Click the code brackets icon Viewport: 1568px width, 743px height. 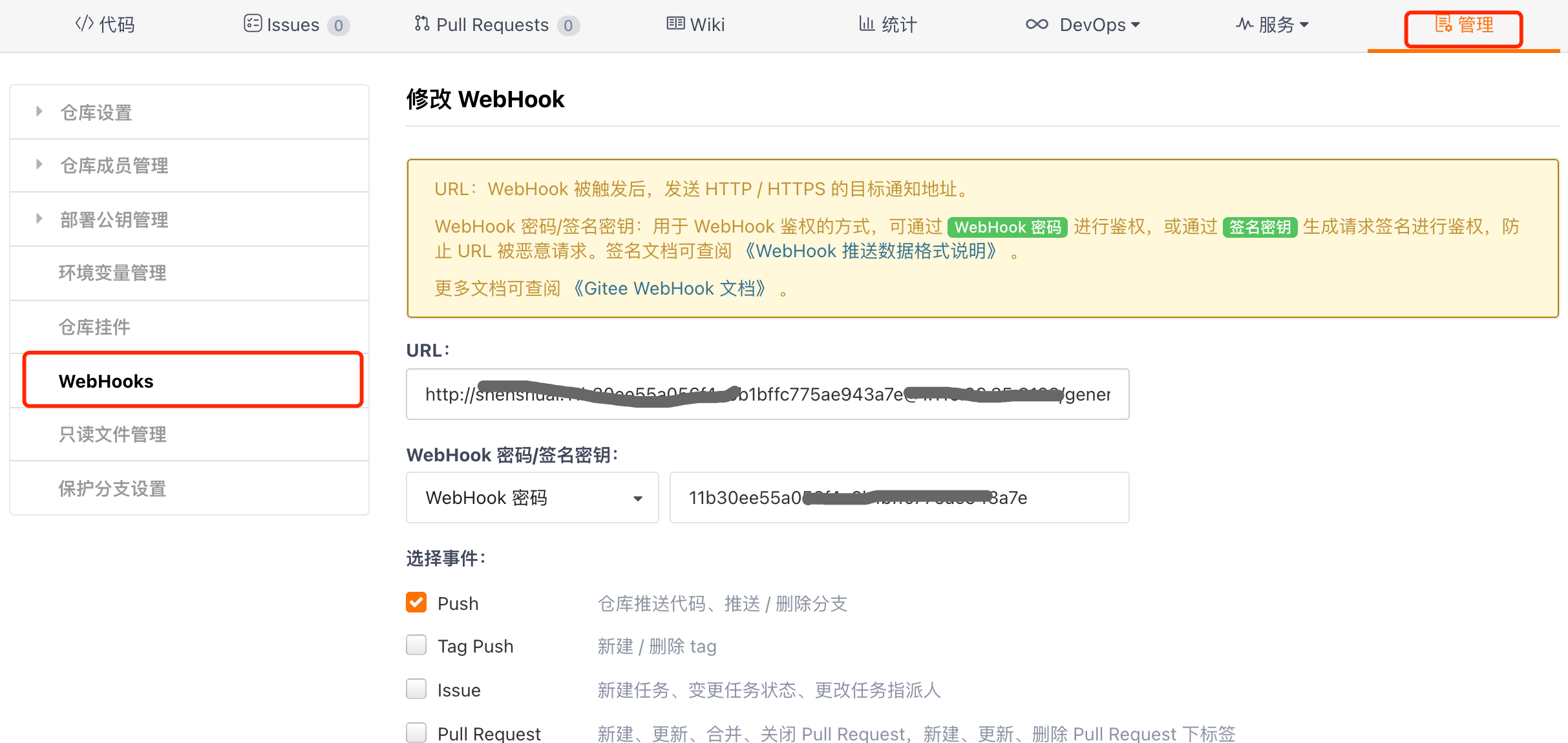pyautogui.click(x=85, y=24)
